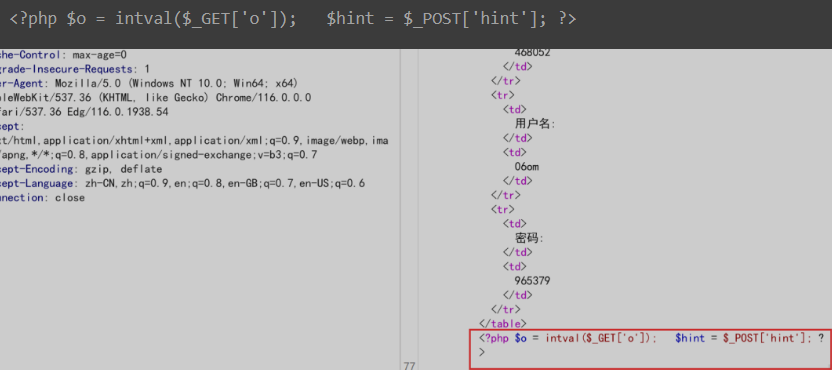The image size is (832, 370).
Task: Click line number 77 in the gutter
Action: pyautogui.click(x=409, y=366)
